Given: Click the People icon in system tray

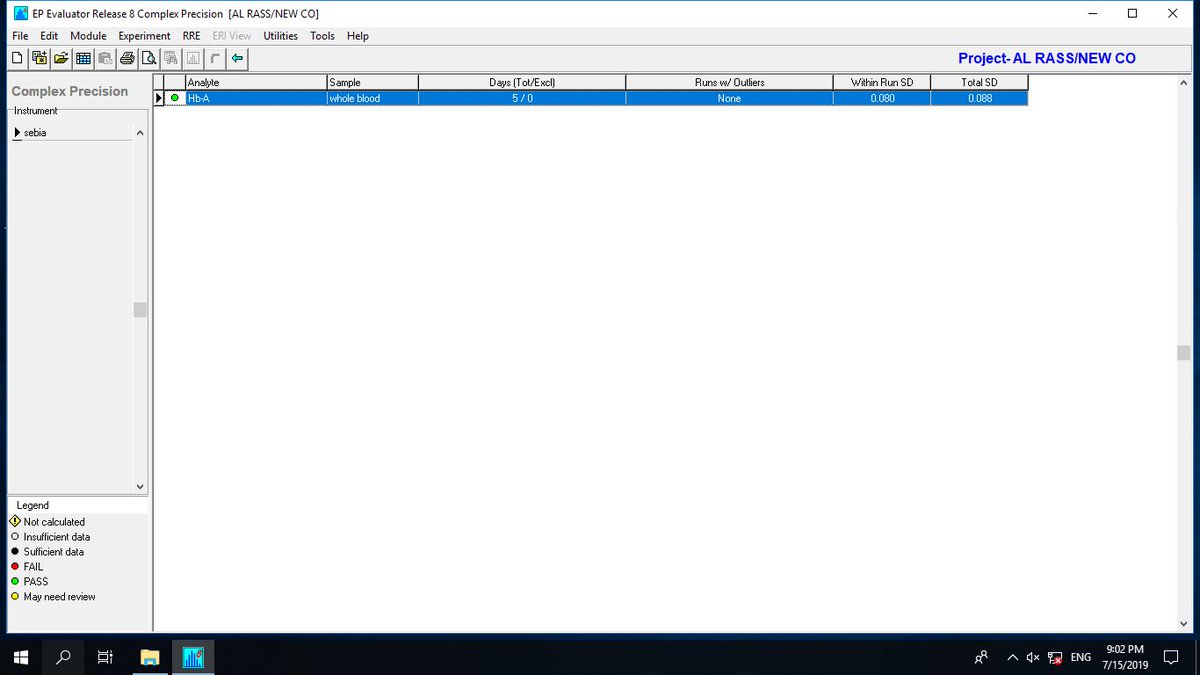Looking at the screenshot, I should click(x=982, y=657).
